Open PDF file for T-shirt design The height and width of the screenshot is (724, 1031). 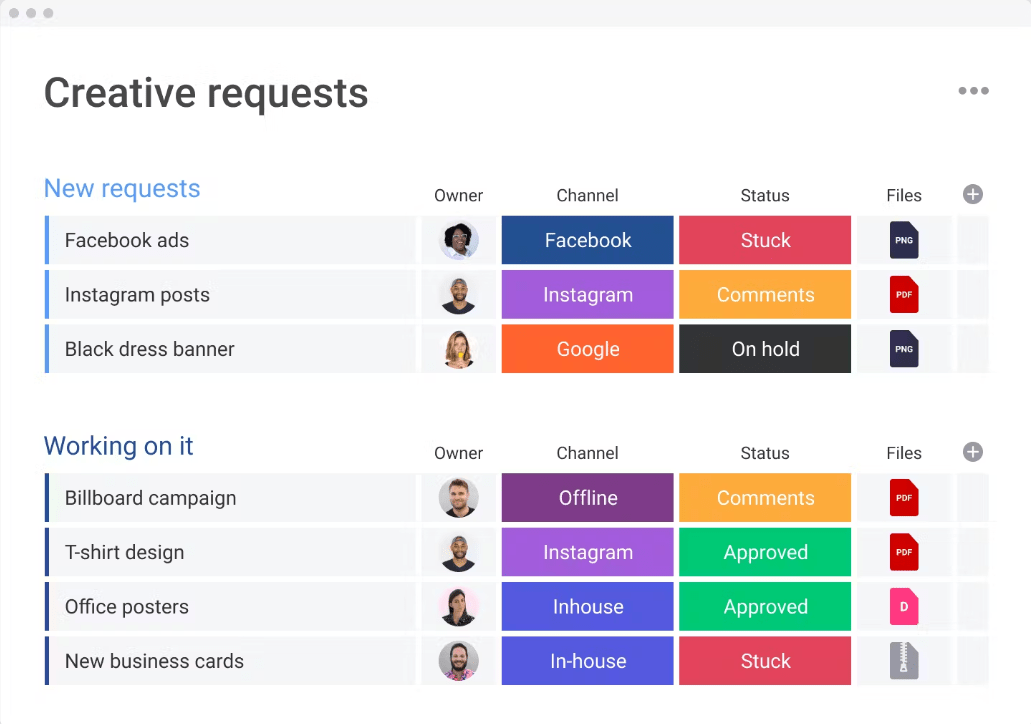(x=904, y=552)
